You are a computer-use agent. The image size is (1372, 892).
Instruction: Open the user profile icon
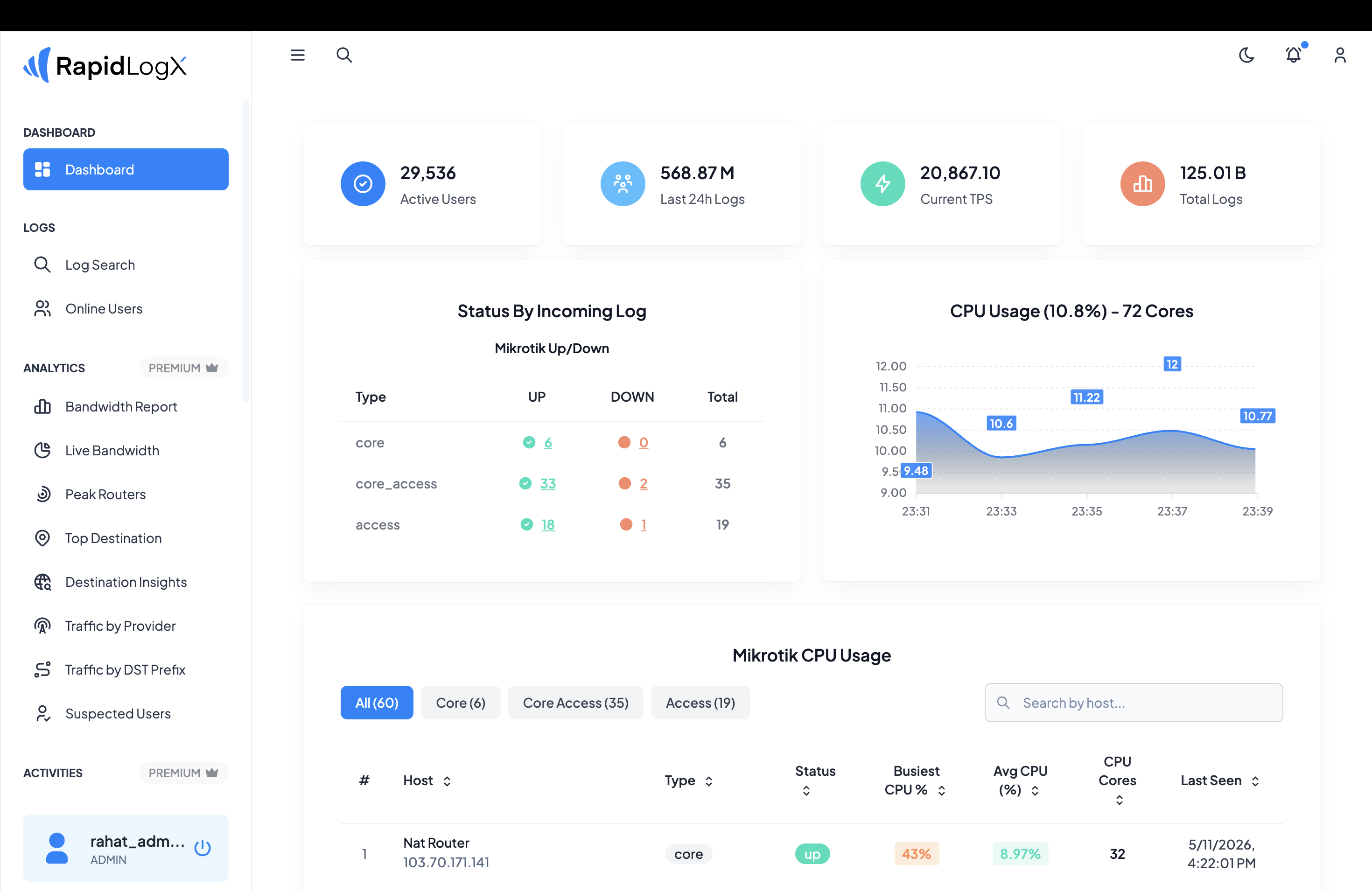[x=1340, y=56]
